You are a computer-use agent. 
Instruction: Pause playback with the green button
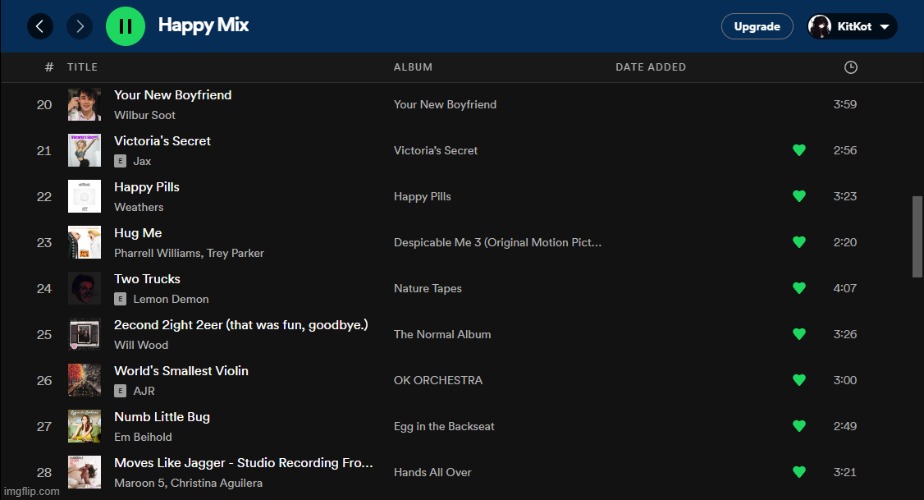tap(125, 27)
